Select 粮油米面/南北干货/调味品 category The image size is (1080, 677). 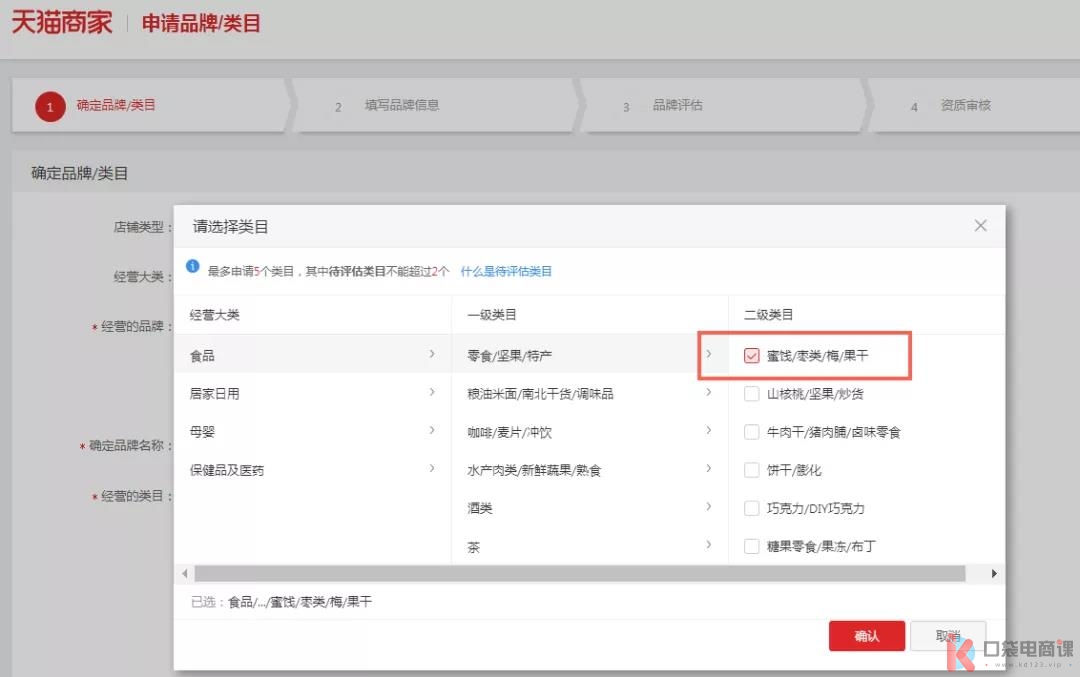click(x=590, y=393)
